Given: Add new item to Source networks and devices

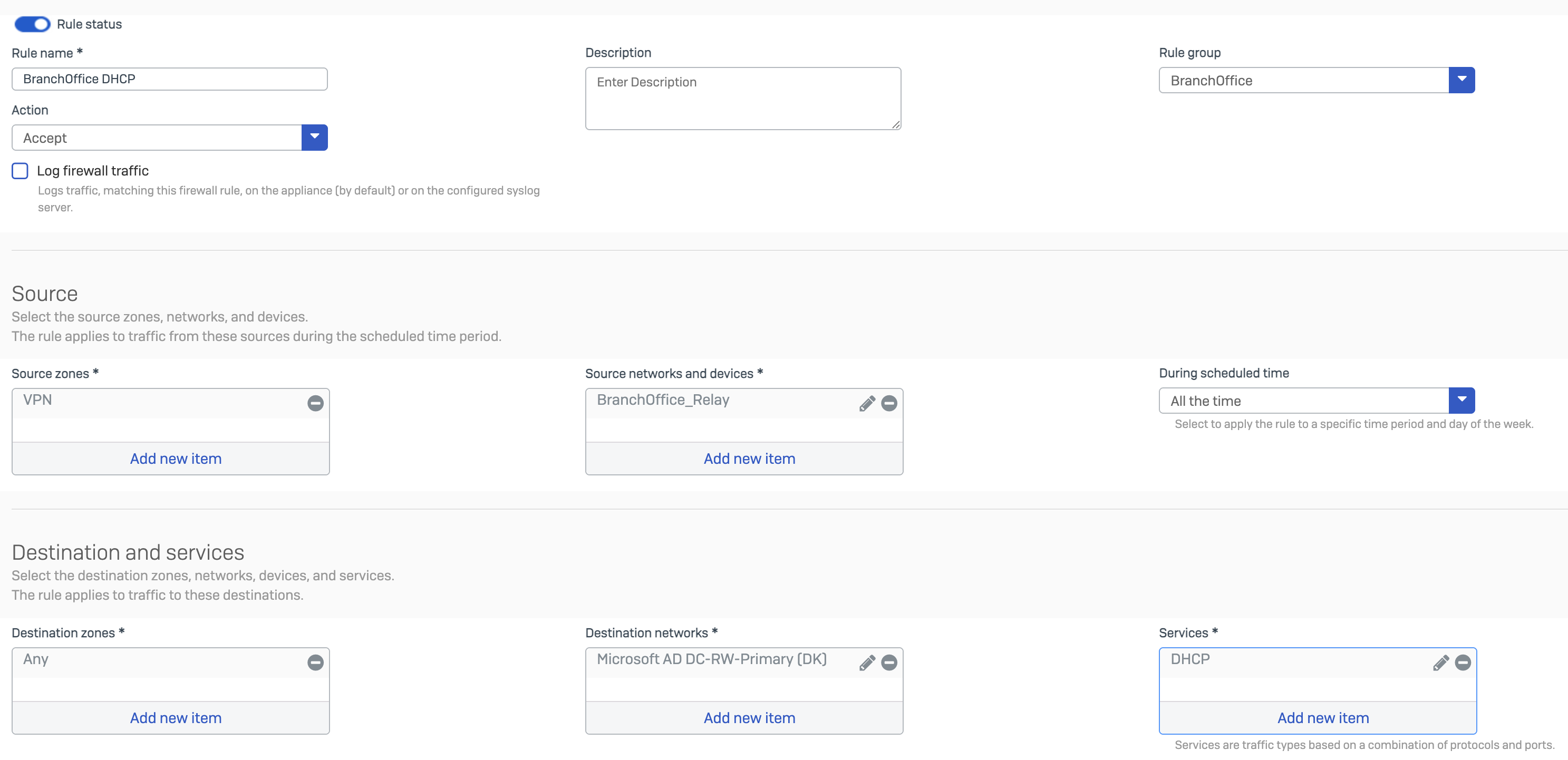Looking at the screenshot, I should point(749,458).
